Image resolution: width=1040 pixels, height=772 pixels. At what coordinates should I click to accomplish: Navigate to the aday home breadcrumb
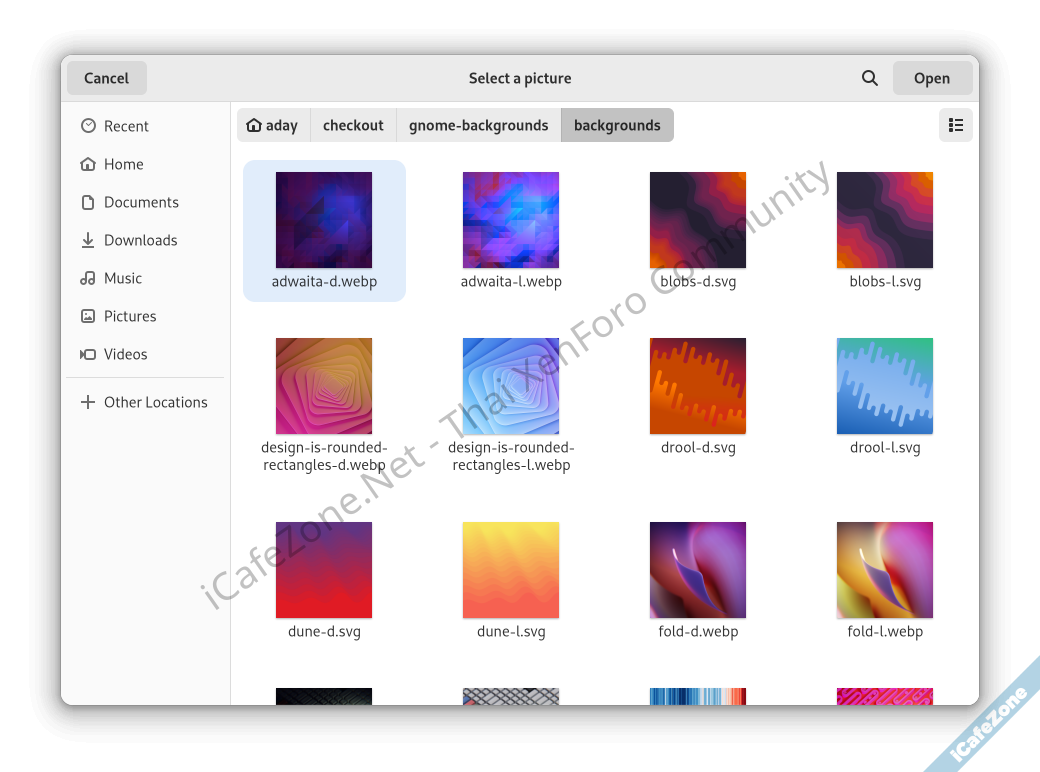pyautogui.click(x=273, y=125)
